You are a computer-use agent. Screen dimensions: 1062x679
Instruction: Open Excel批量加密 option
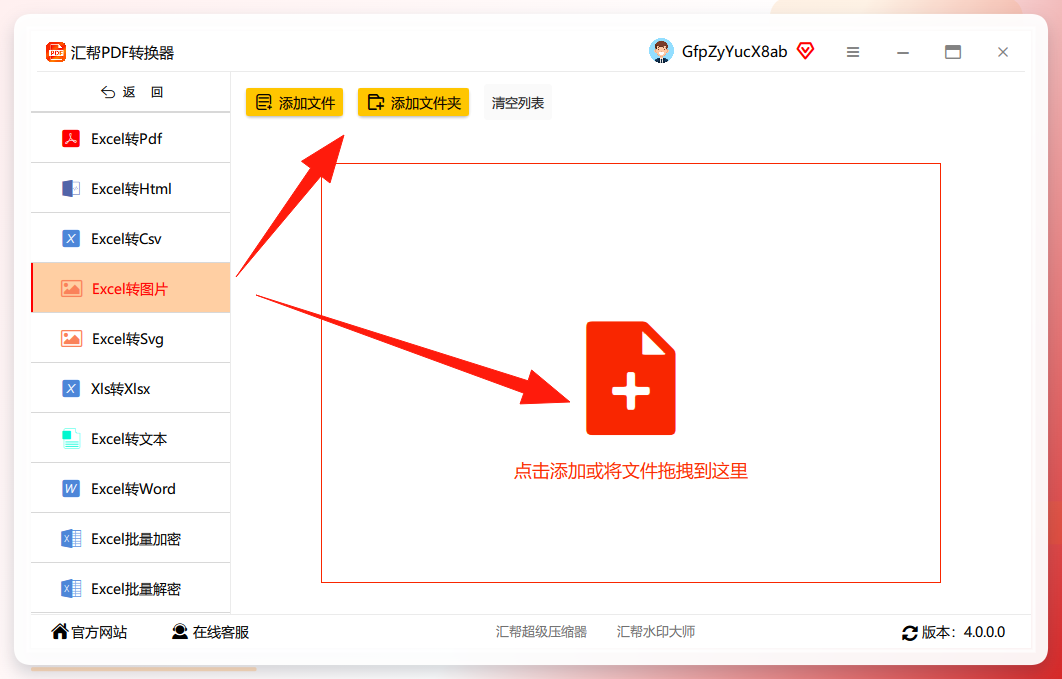(x=131, y=539)
